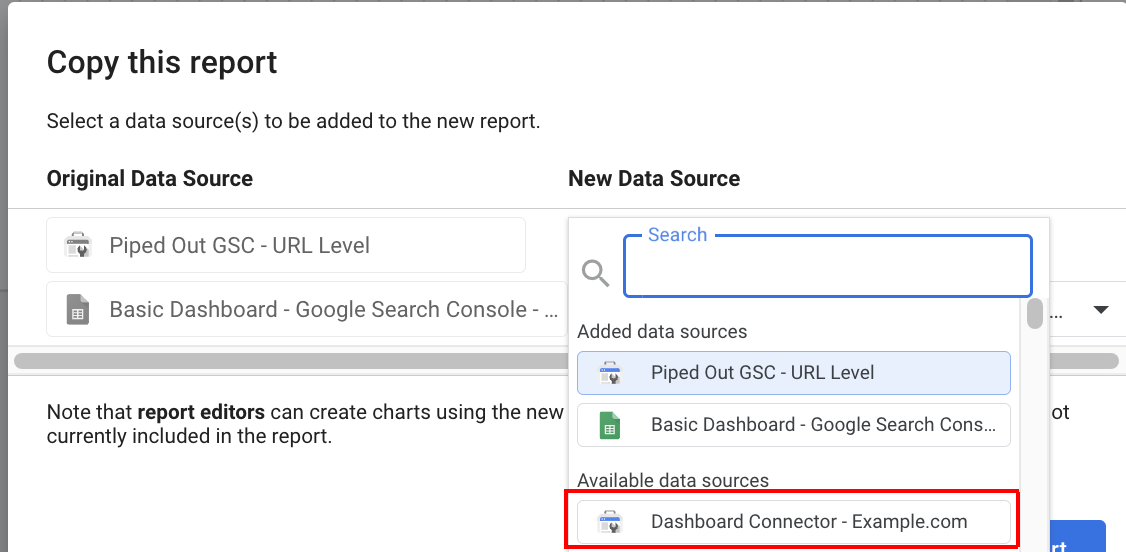Click the New Data Source column header
Viewport: 1126px width, 552px height.
654,178
